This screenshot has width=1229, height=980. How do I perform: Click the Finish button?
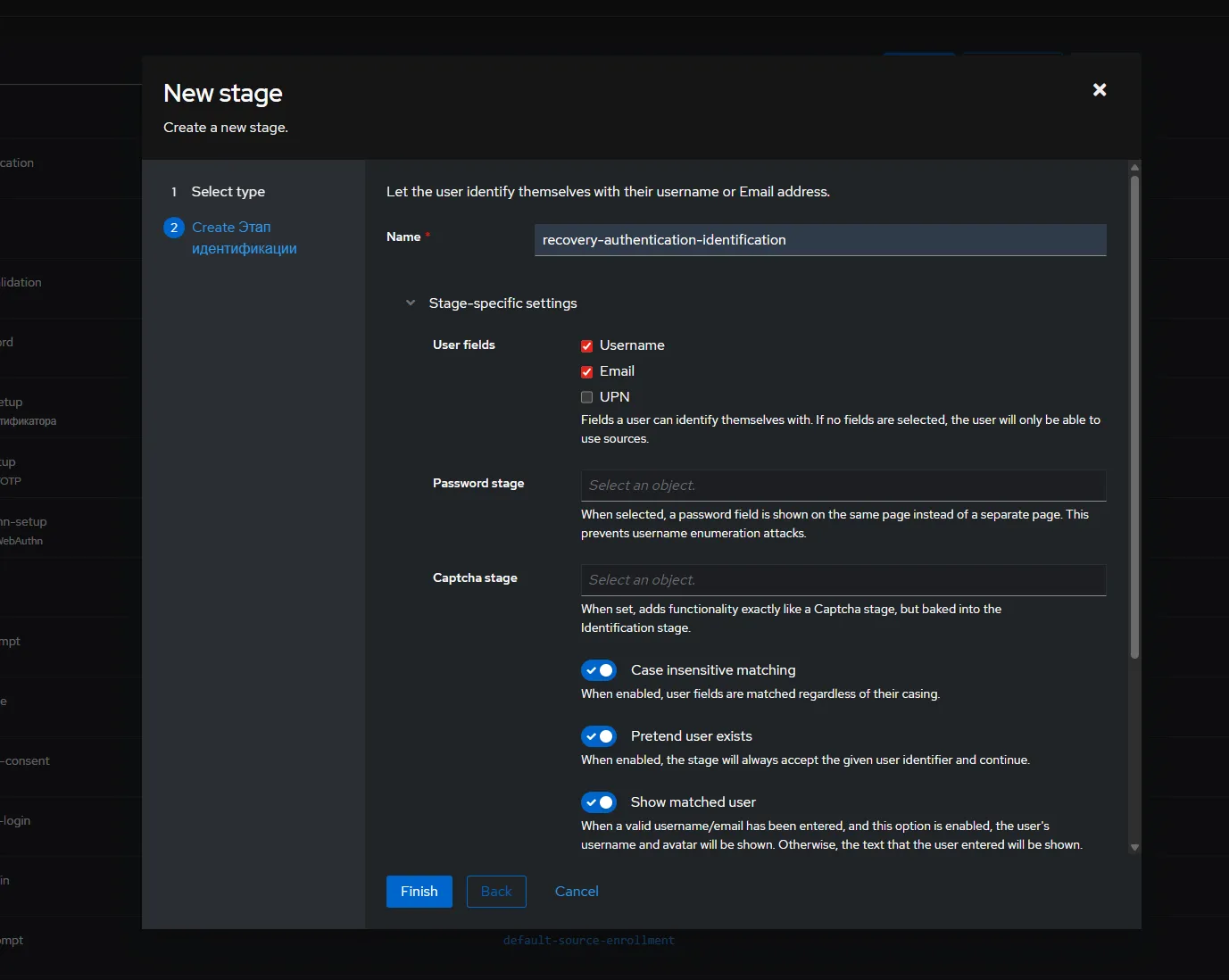419,892
